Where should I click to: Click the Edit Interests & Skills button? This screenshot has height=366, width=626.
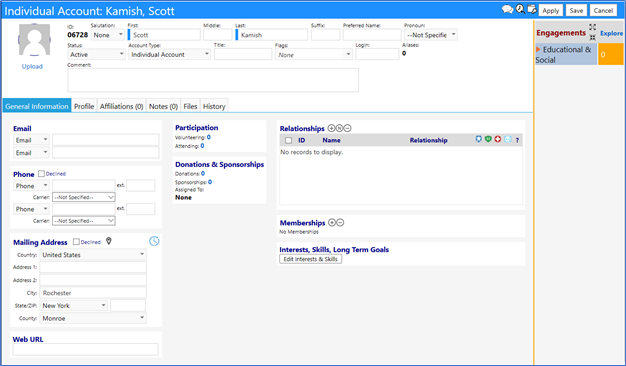click(x=311, y=259)
